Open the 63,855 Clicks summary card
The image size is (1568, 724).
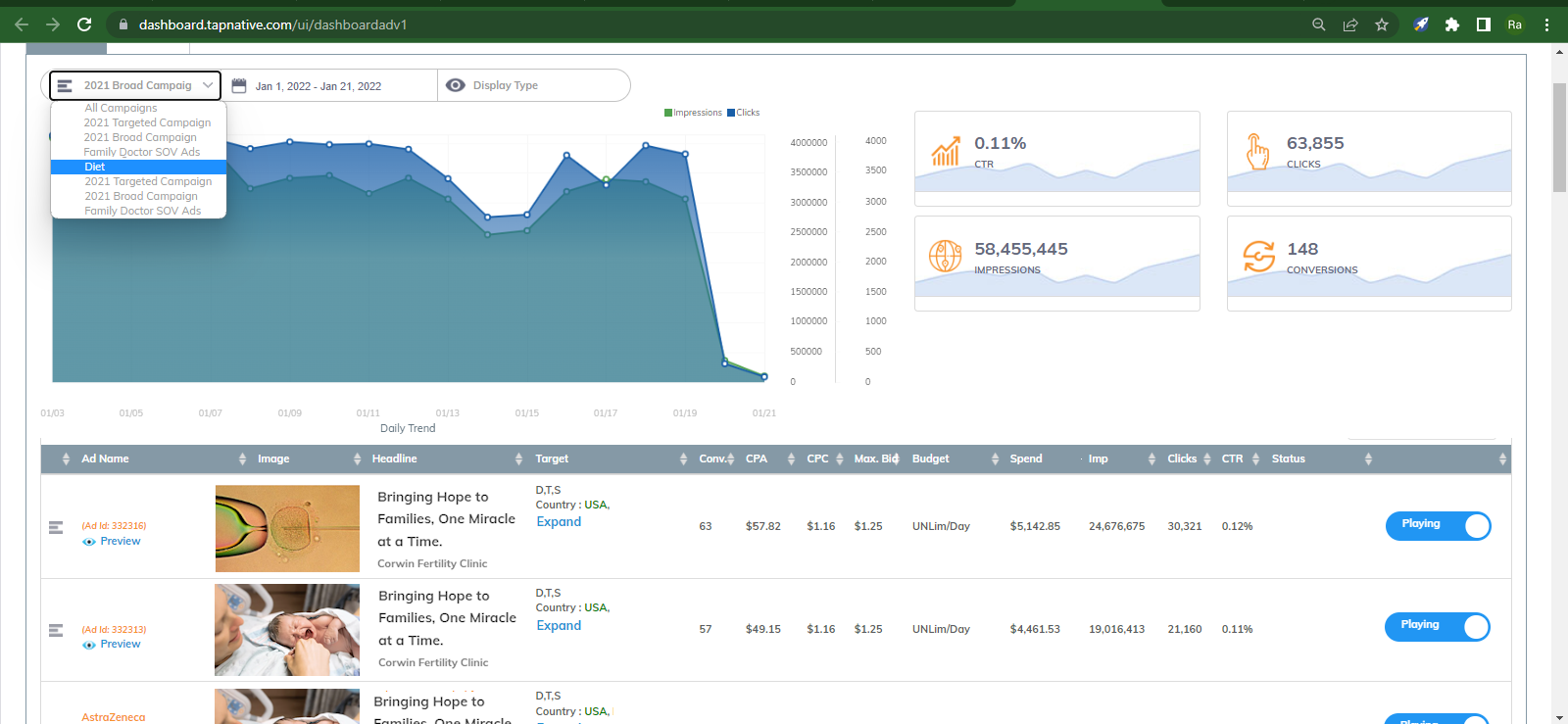[x=1369, y=158]
